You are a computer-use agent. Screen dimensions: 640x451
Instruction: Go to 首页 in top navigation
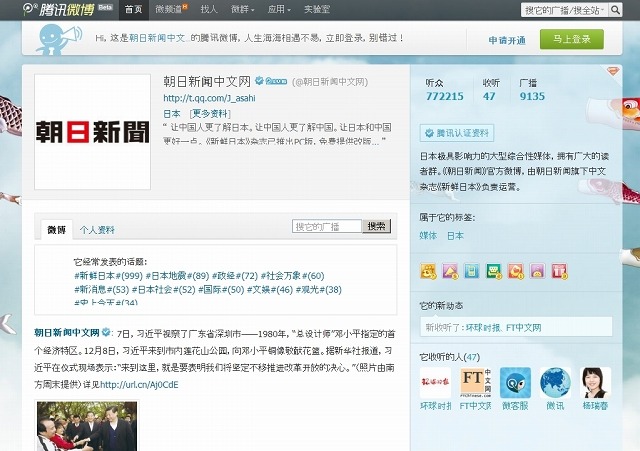[133, 9]
